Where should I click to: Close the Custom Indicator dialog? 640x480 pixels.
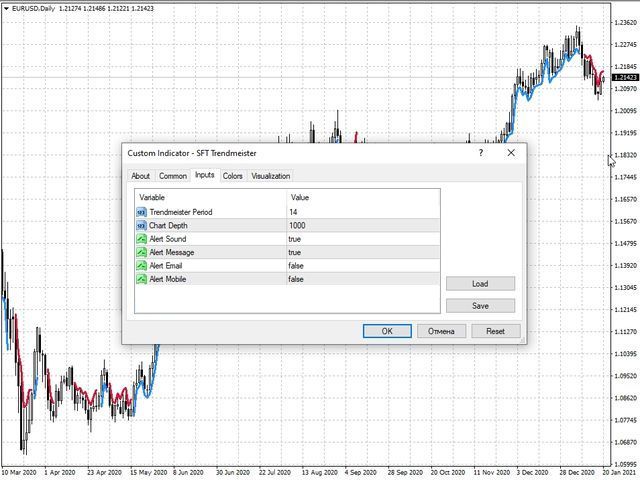pyautogui.click(x=511, y=153)
